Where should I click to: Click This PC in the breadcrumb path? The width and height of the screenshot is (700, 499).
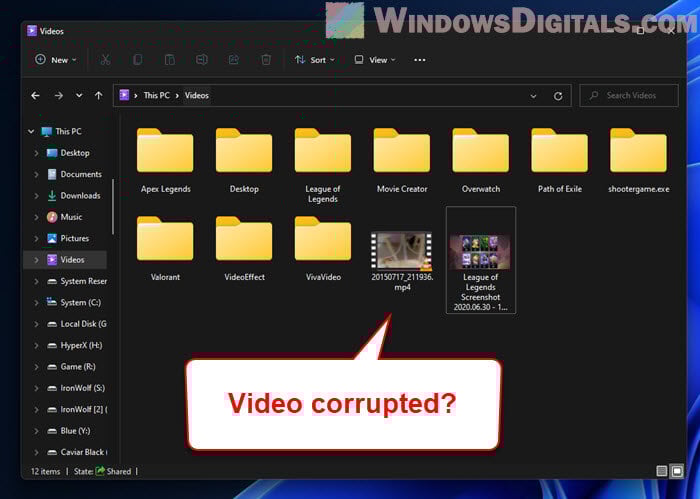point(157,96)
